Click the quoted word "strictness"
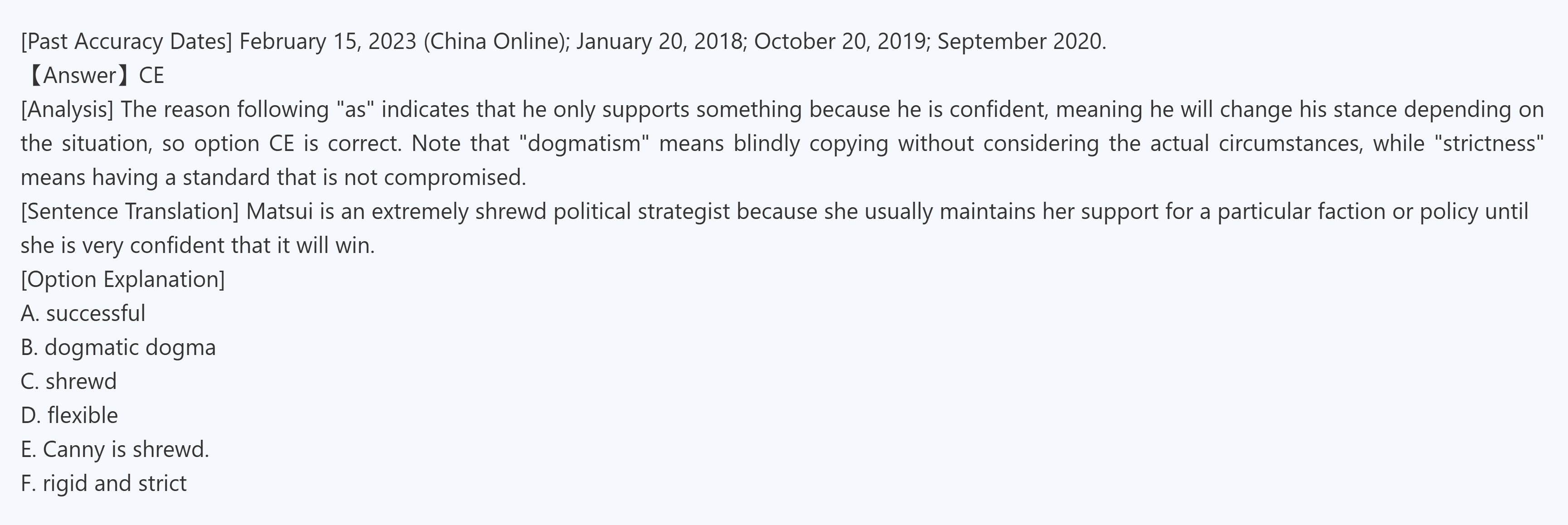This screenshot has width=1568, height=525. point(1493,144)
